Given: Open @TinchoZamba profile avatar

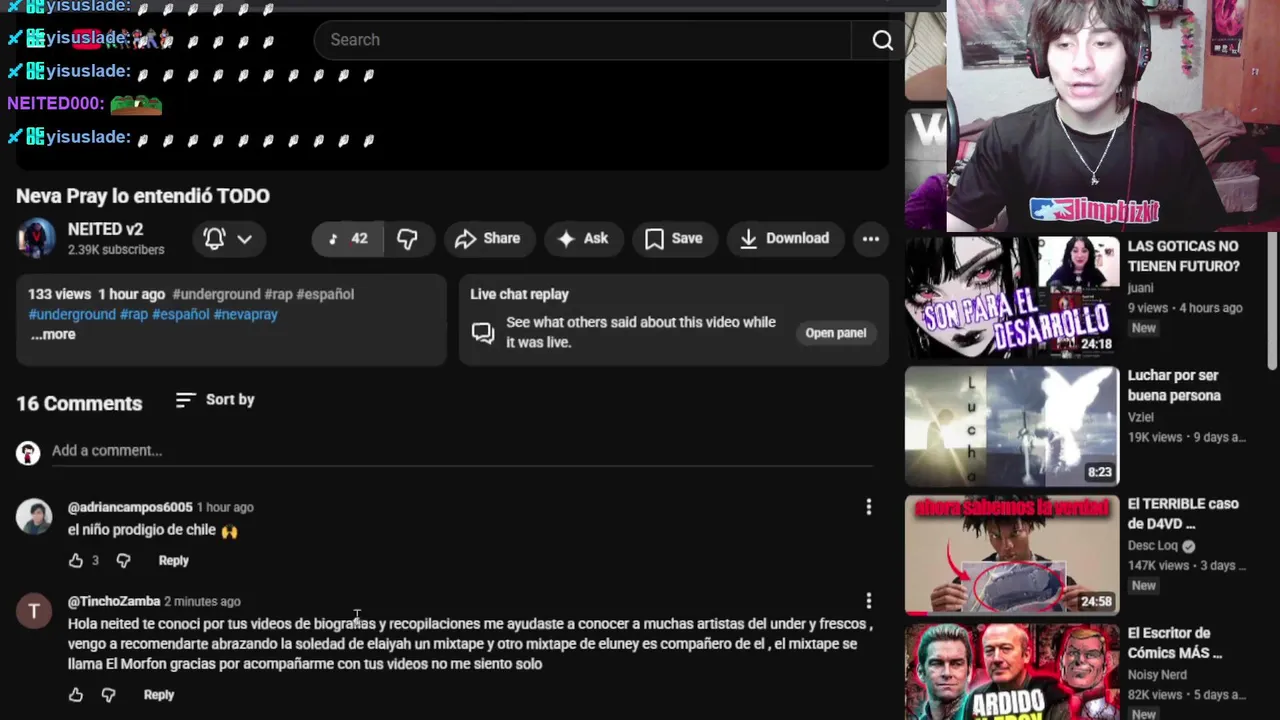Looking at the screenshot, I should (x=34, y=612).
